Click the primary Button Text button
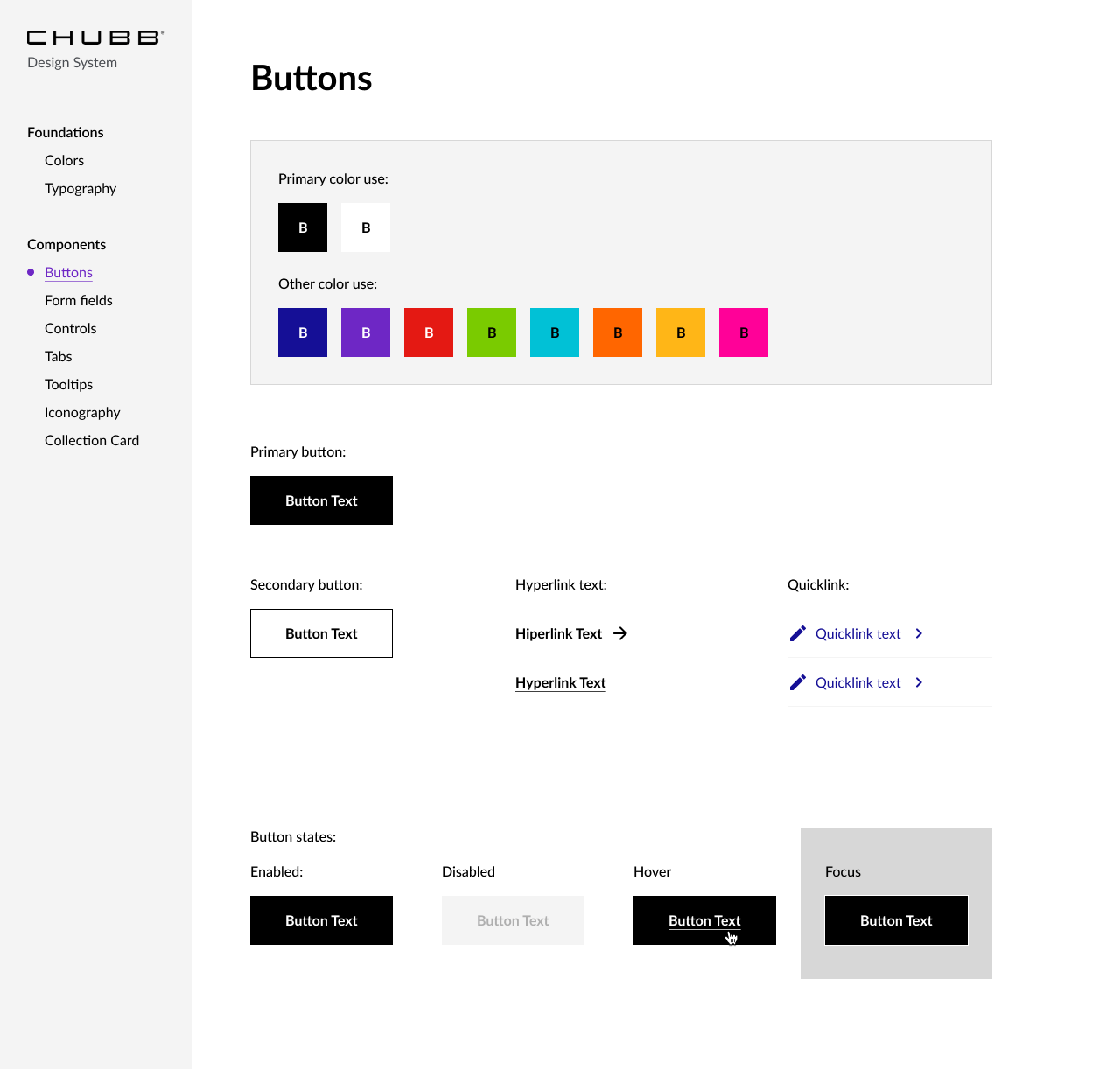Viewport: 1120px width, 1069px height. 321,500
